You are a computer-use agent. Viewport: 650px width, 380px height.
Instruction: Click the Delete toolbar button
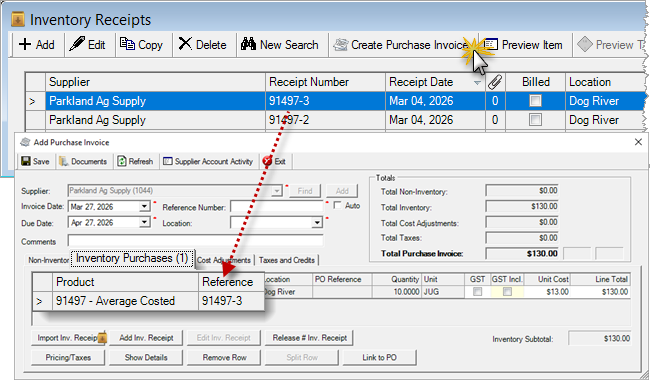click(x=202, y=45)
